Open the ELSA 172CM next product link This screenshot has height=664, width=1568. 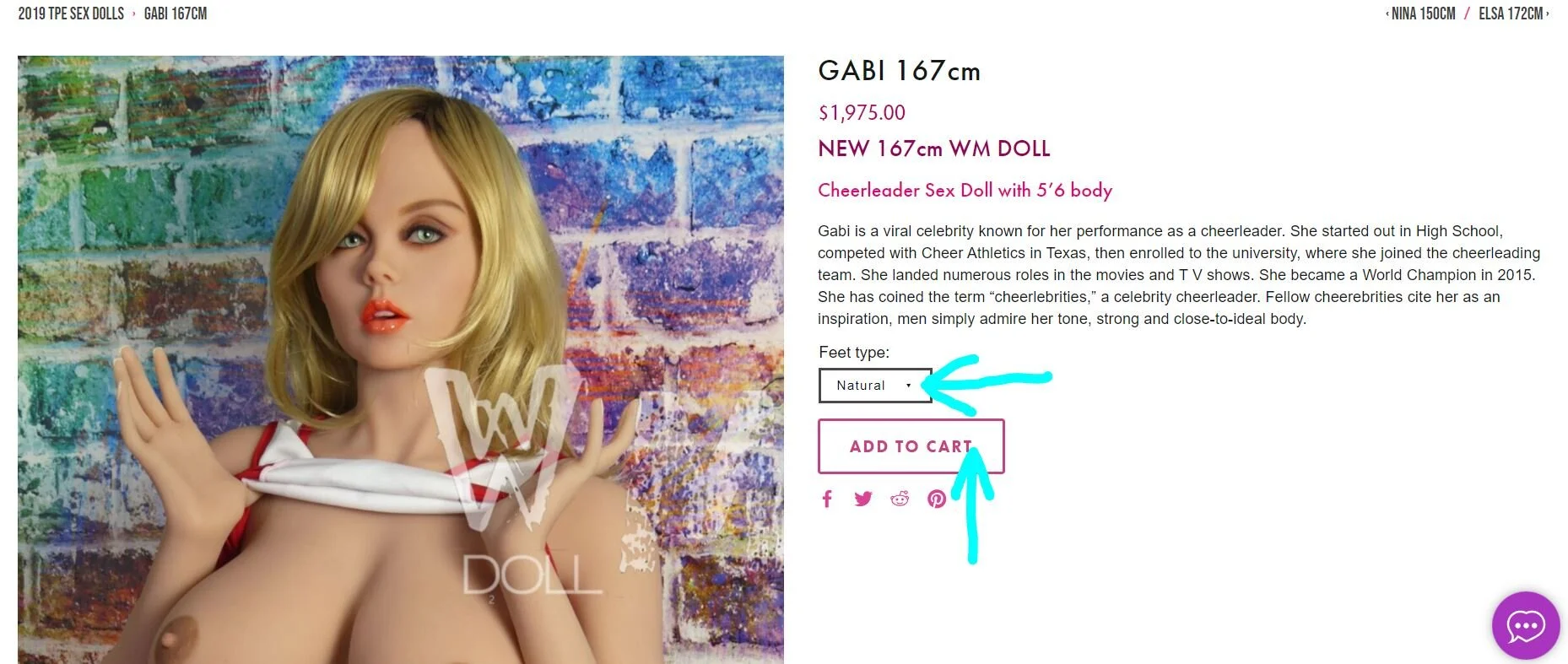[x=1511, y=13]
